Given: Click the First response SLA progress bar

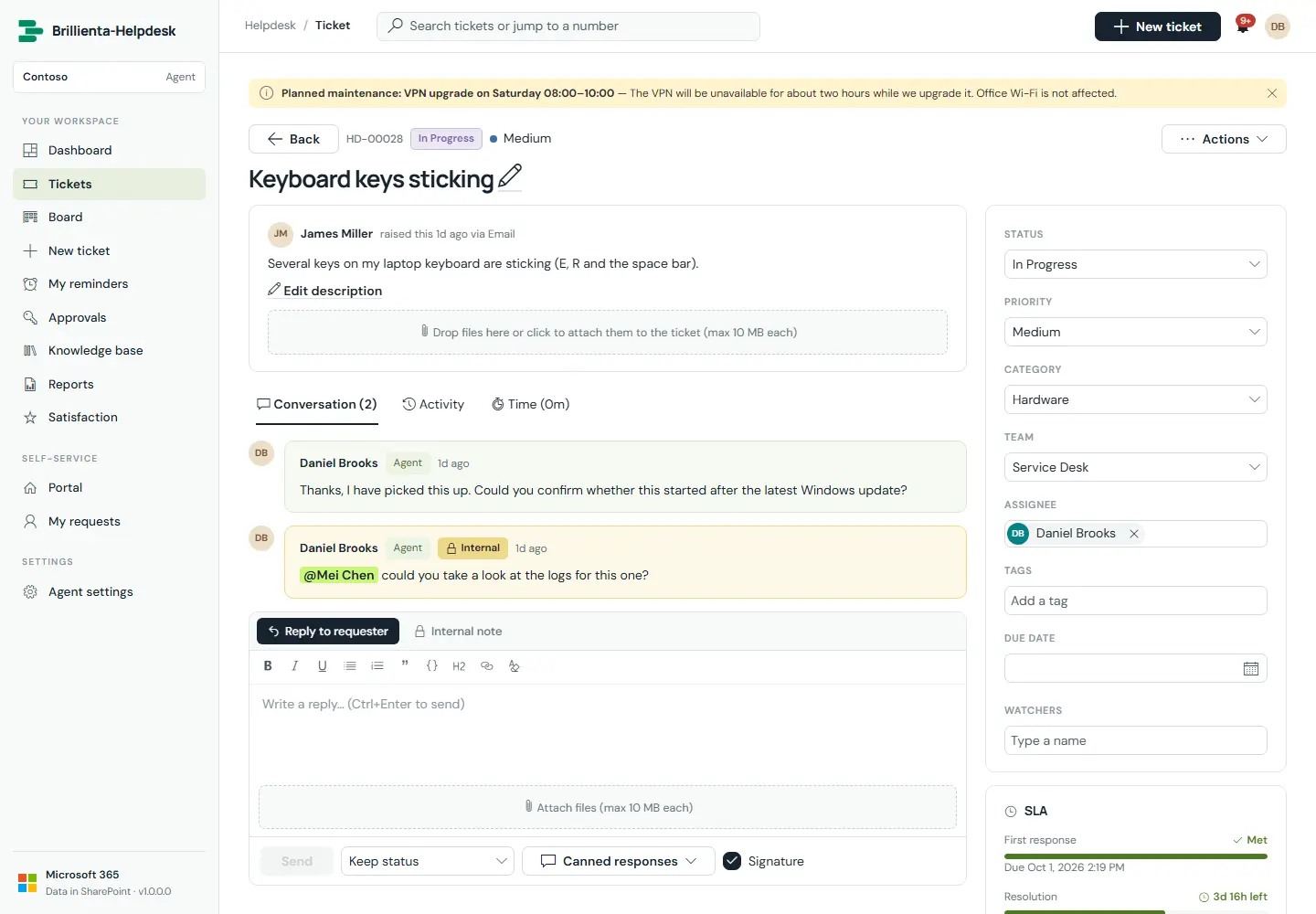Looking at the screenshot, I should tap(1136, 856).
